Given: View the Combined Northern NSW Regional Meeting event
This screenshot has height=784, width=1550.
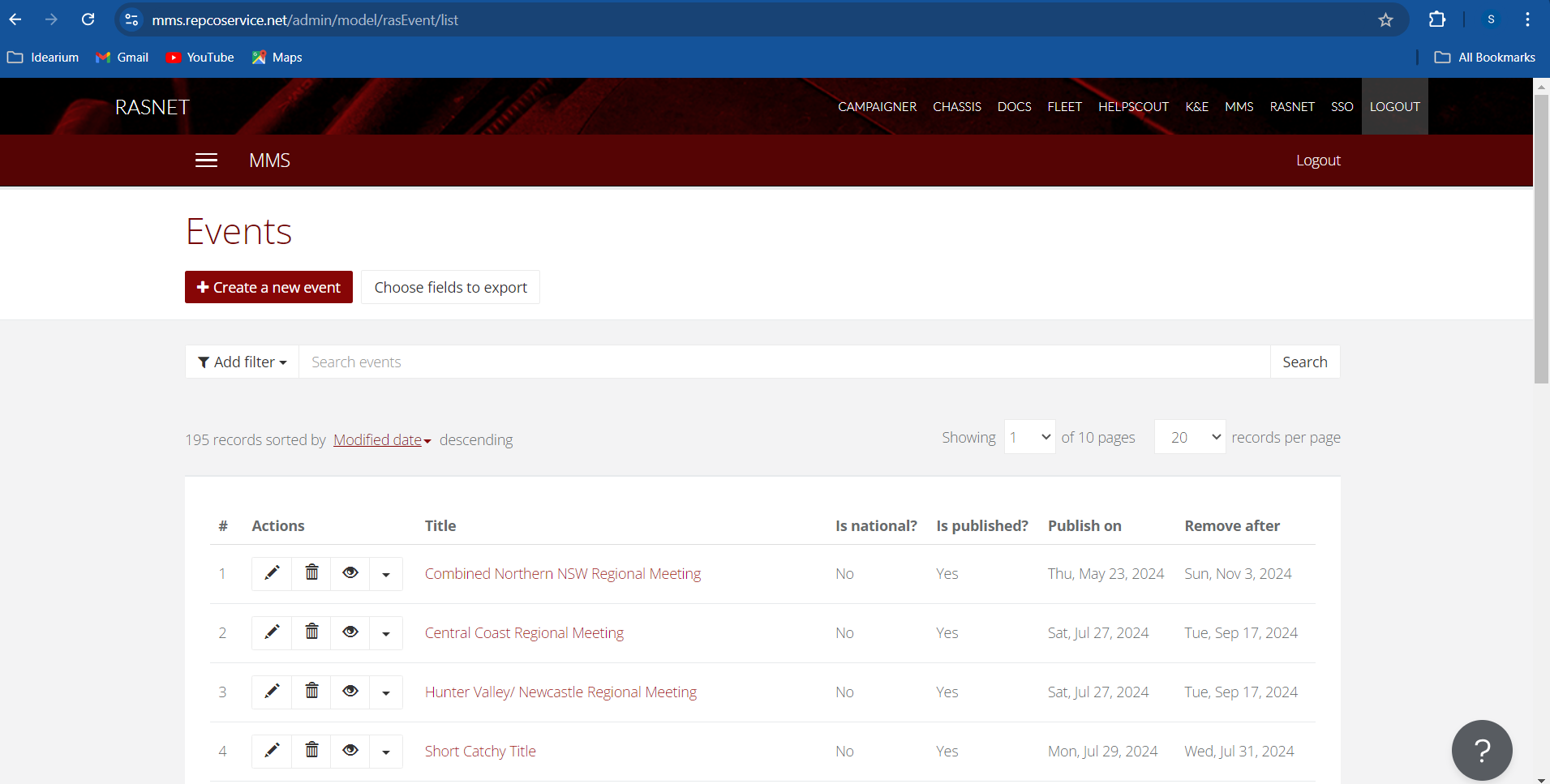Looking at the screenshot, I should tap(350, 573).
